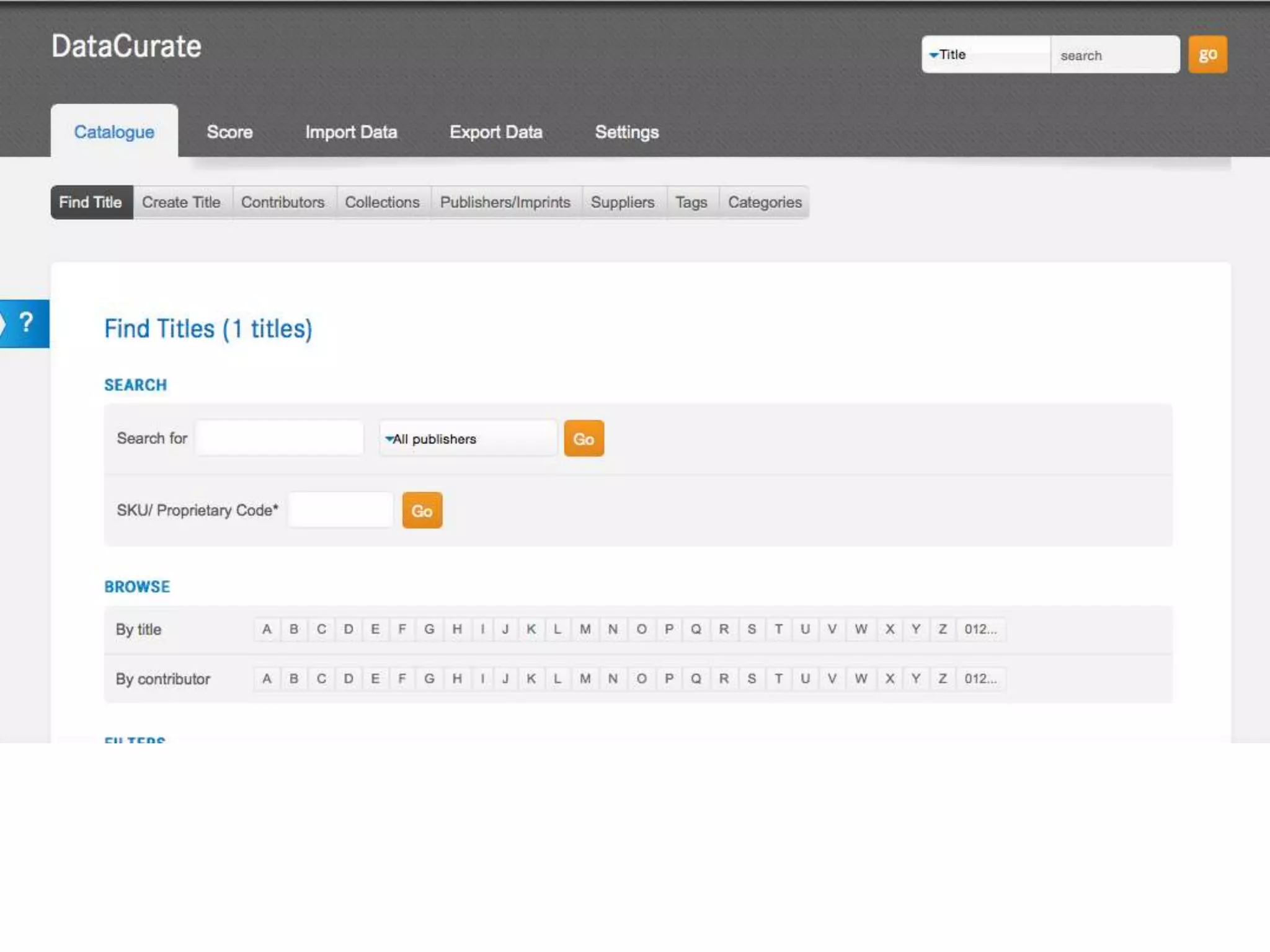Open the Title search-type dropdown

(x=985, y=55)
